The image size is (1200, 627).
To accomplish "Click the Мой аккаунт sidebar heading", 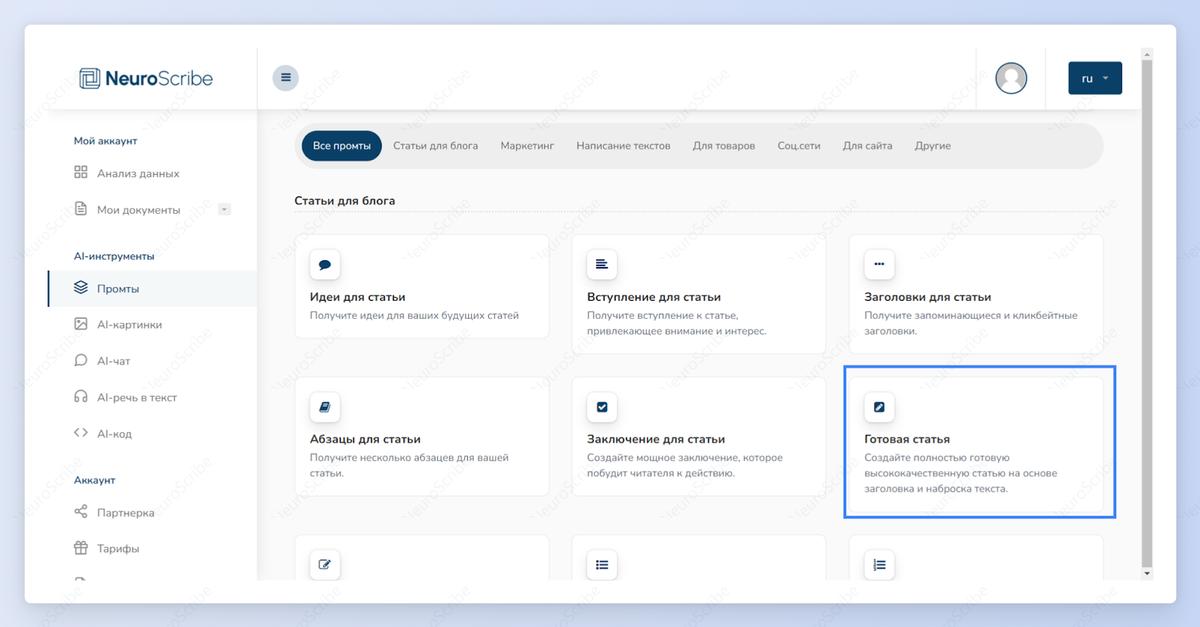I will [105, 141].
